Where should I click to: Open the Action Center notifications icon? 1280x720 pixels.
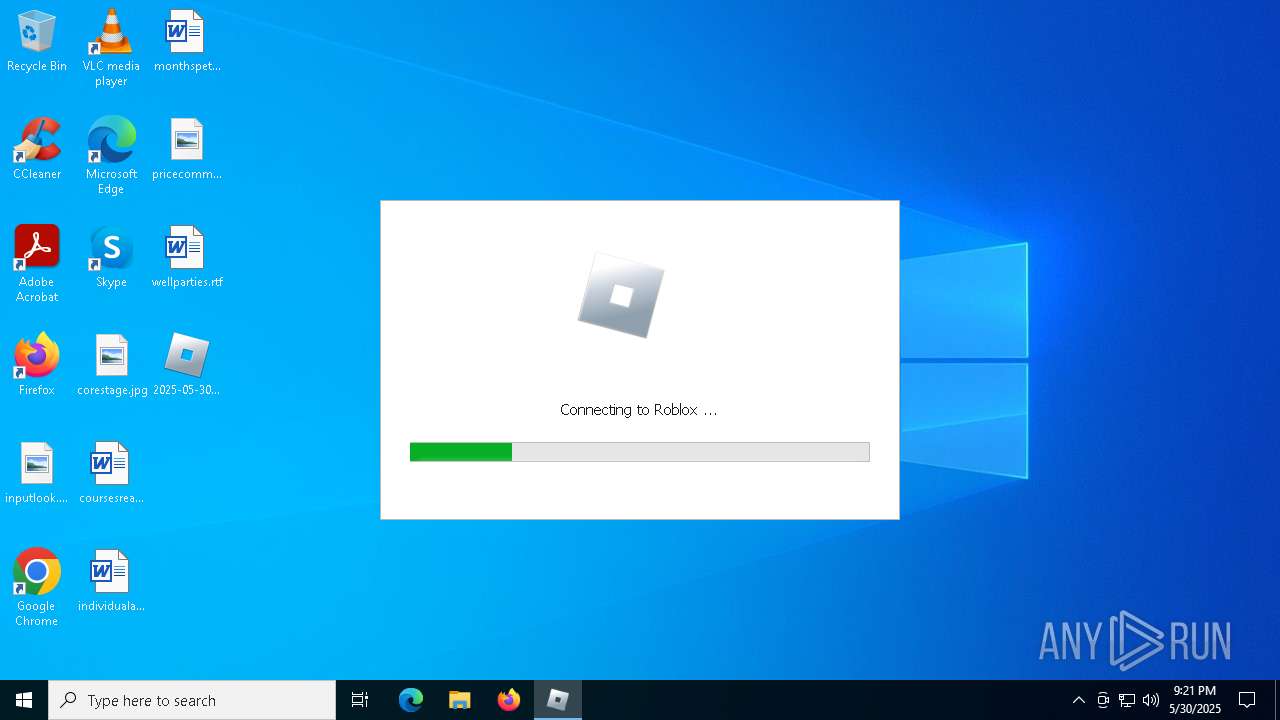pyautogui.click(x=1247, y=700)
